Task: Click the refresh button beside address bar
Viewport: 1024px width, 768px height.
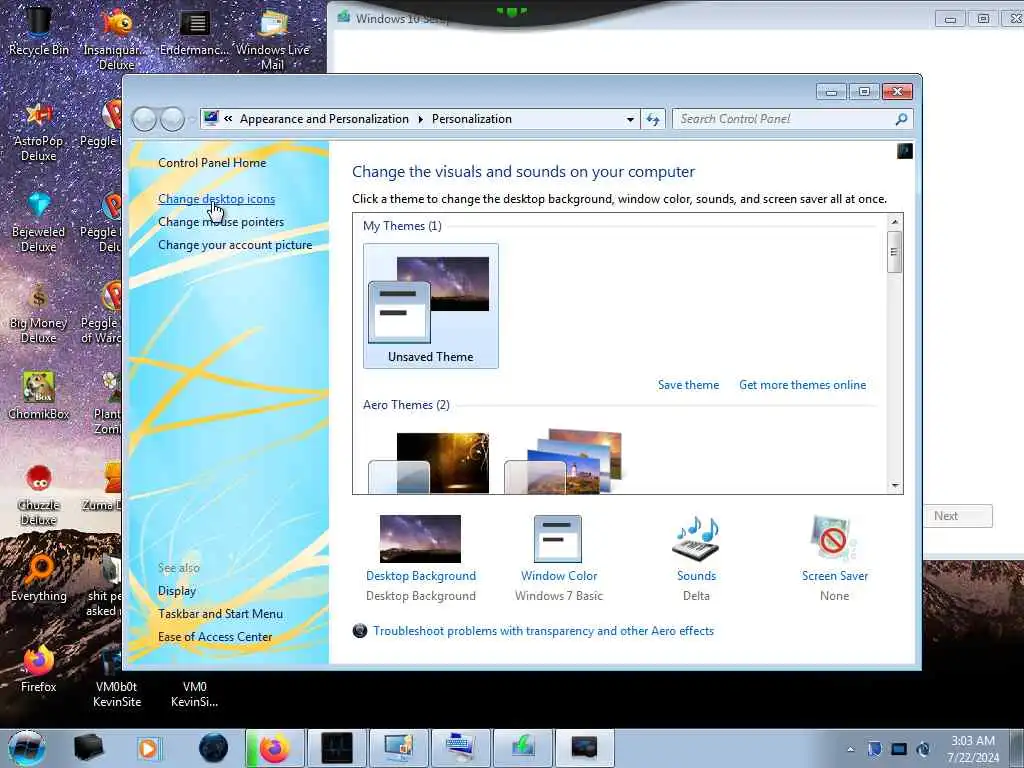Action: [x=653, y=119]
